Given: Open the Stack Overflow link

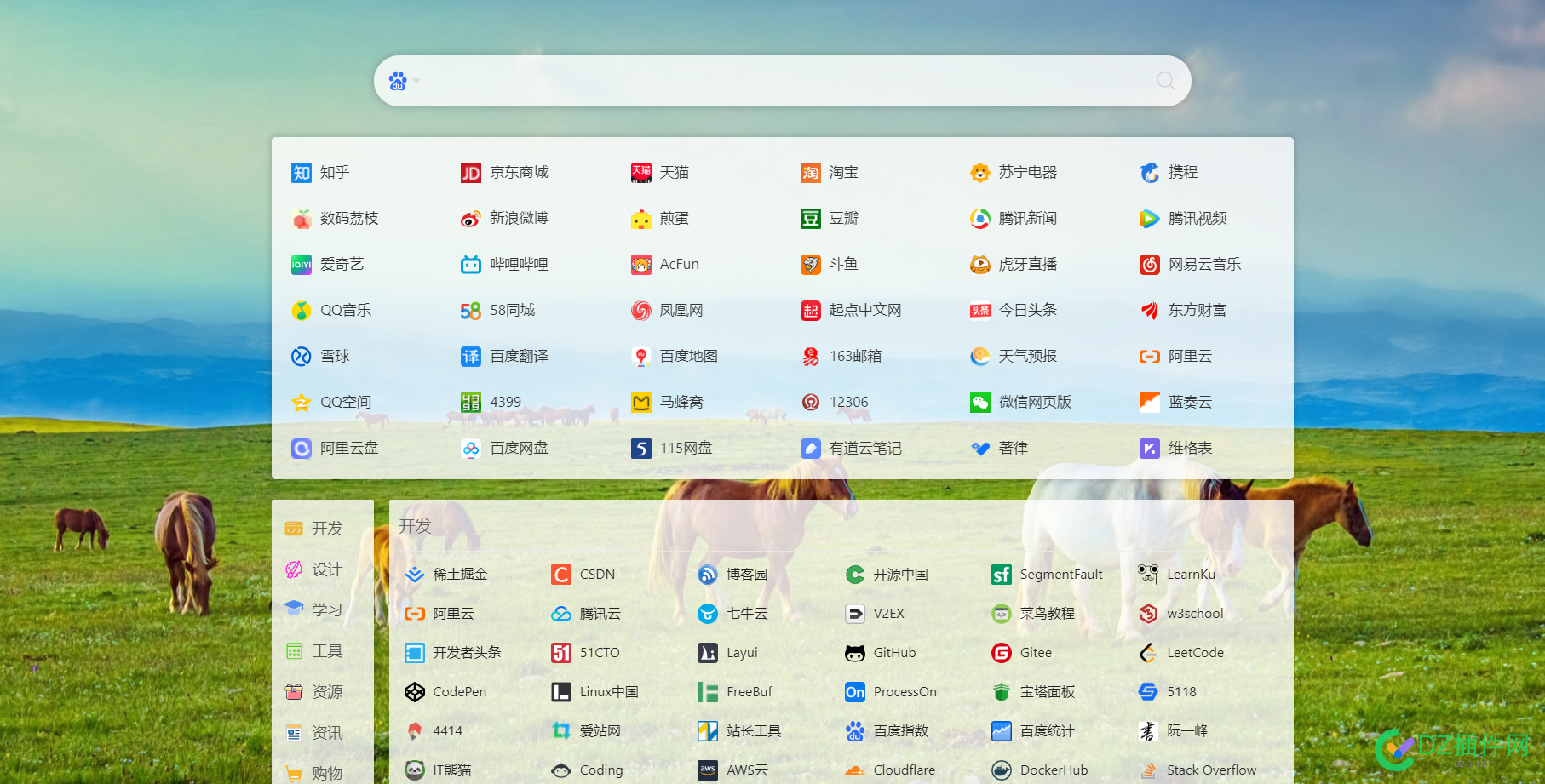Looking at the screenshot, I should pos(1198,770).
